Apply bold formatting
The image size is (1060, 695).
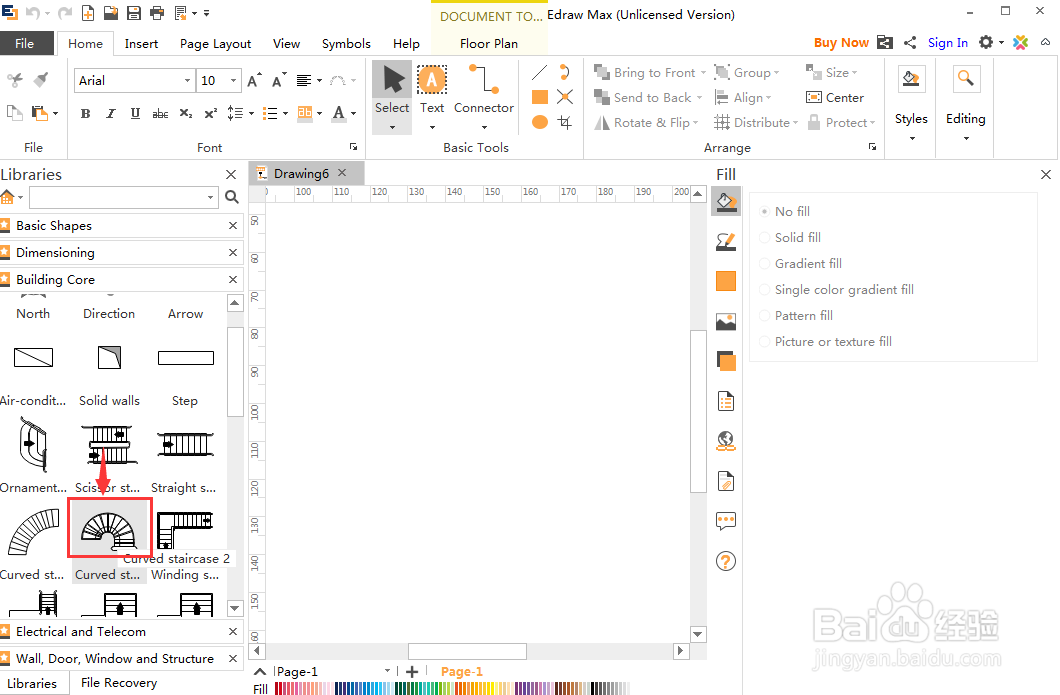click(85, 114)
